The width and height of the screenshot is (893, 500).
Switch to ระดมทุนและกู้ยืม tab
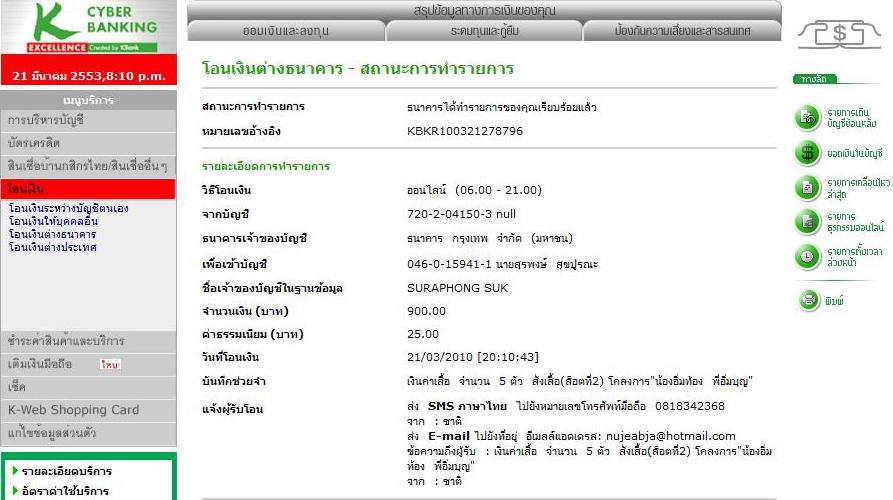click(x=484, y=31)
